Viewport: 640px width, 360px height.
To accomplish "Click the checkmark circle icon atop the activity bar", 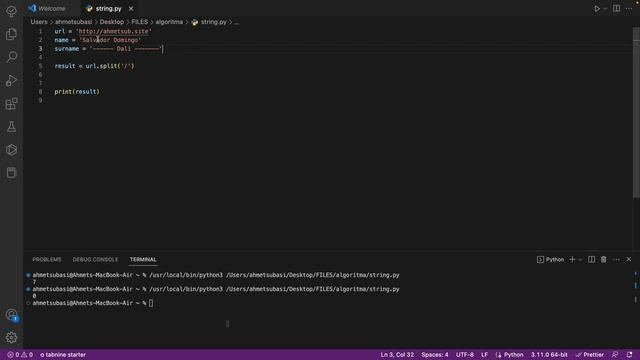I will point(11,11).
